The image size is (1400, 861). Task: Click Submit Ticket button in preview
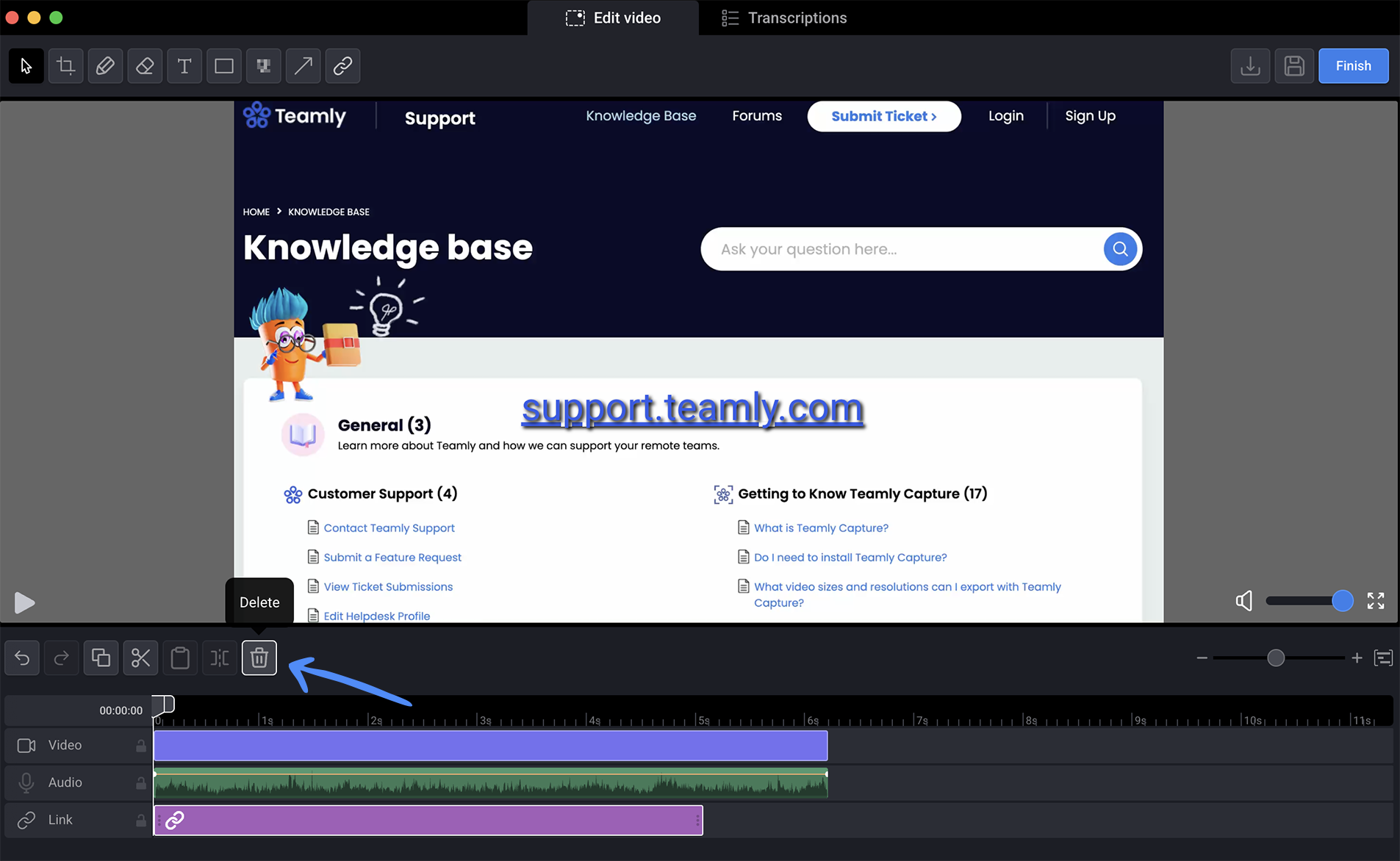click(x=884, y=116)
